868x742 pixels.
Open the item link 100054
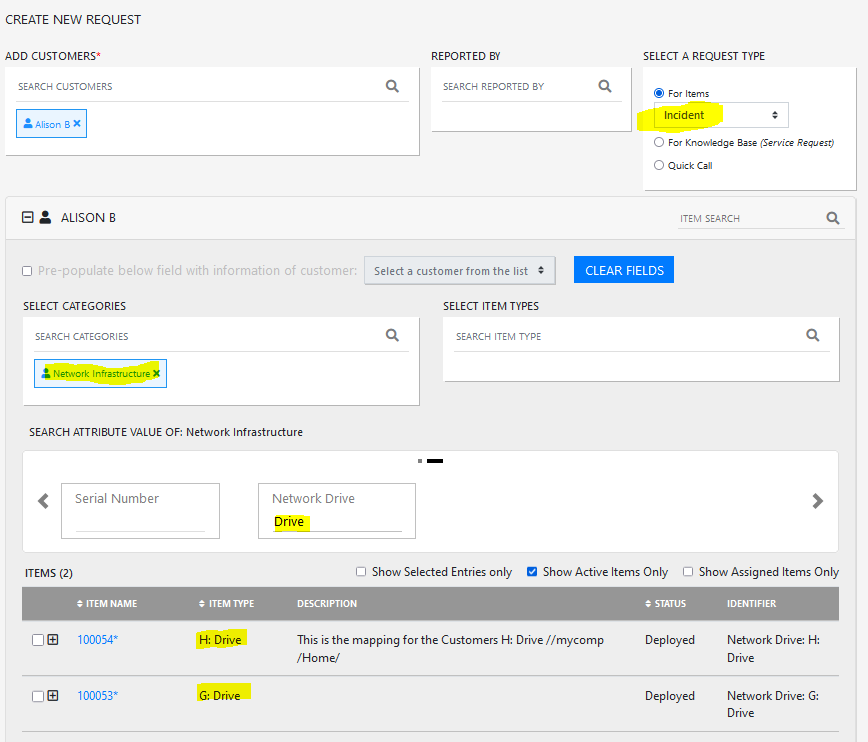point(97,640)
